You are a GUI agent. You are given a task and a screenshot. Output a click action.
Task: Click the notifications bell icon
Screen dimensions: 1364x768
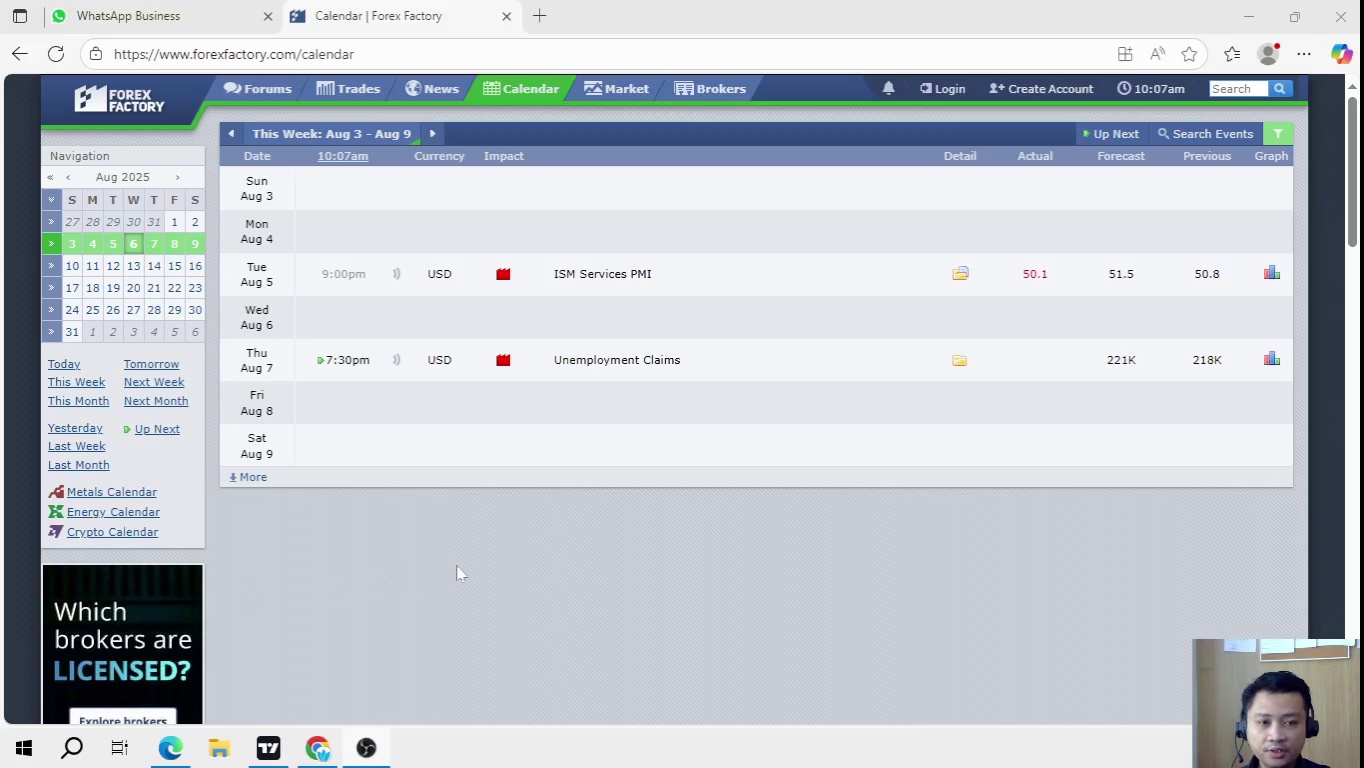[x=888, y=88]
